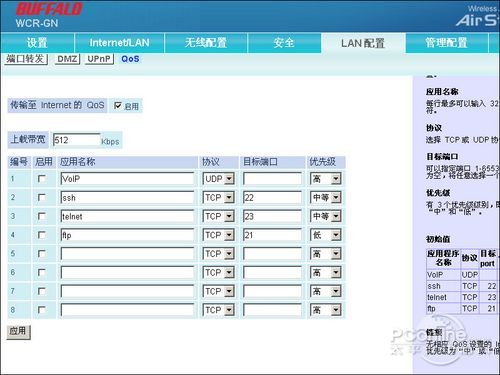500x375 pixels.
Task: Expand the ftp priority 低 dropdown
Action: (326, 235)
